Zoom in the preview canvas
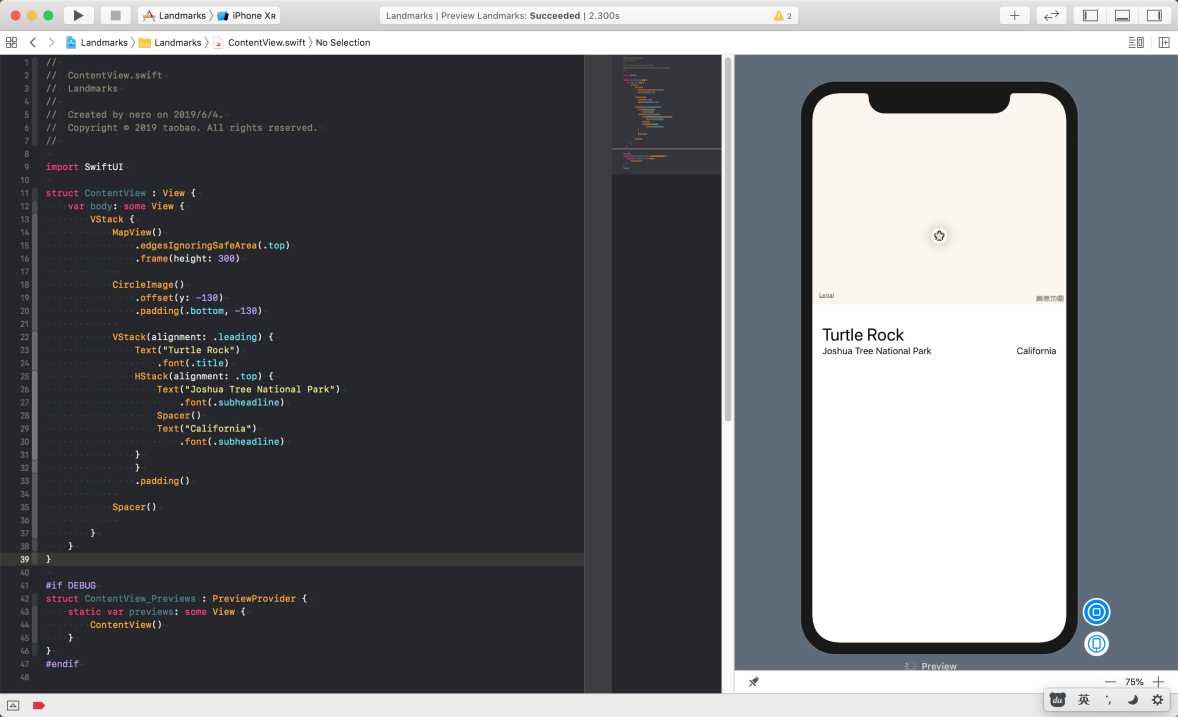This screenshot has height=717, width=1178. 1158,682
